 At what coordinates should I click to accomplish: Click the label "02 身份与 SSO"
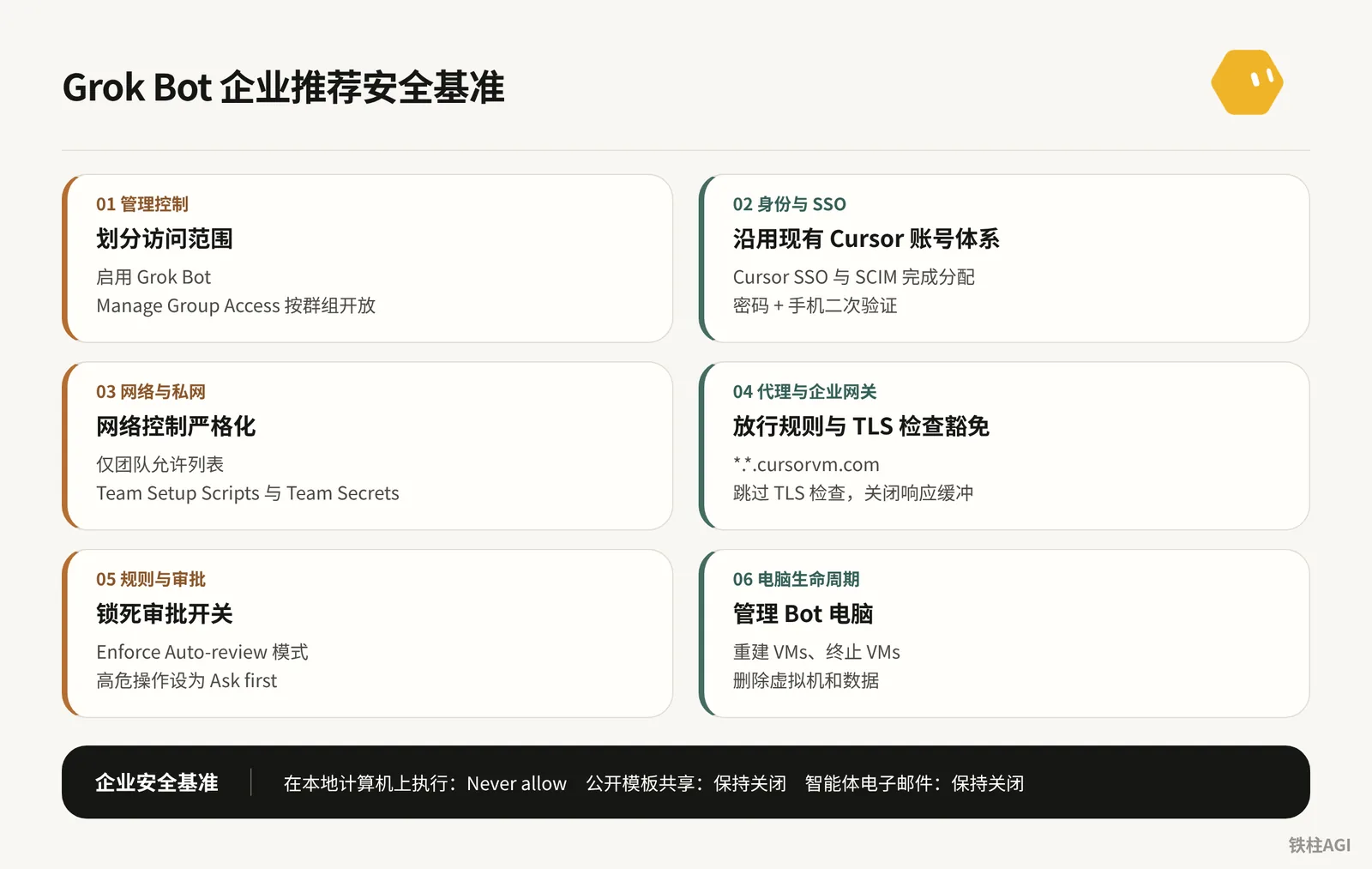coord(789,204)
